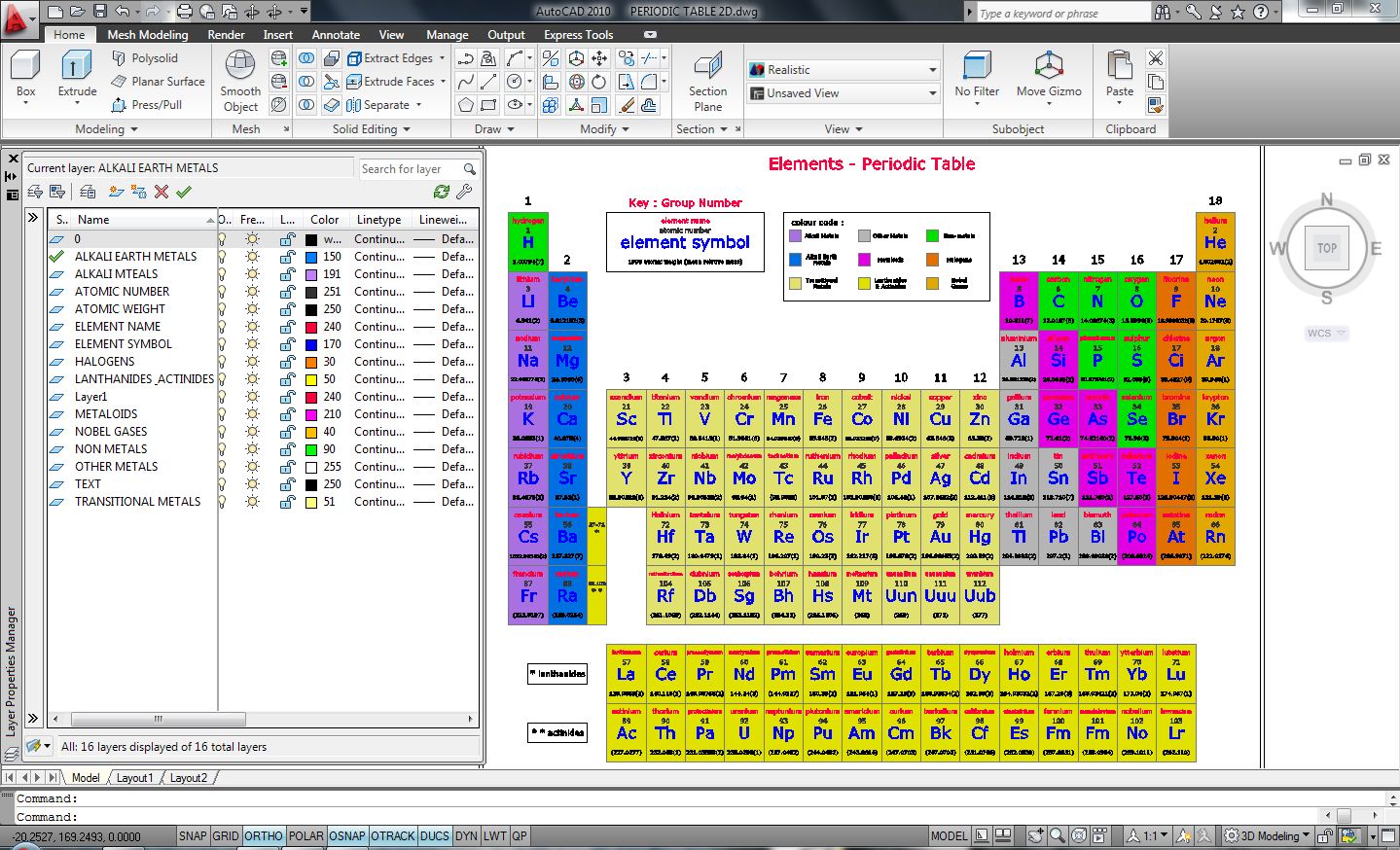Toggle OTRACK in status bar
Viewport: 1400px width, 850px height.
(393, 835)
